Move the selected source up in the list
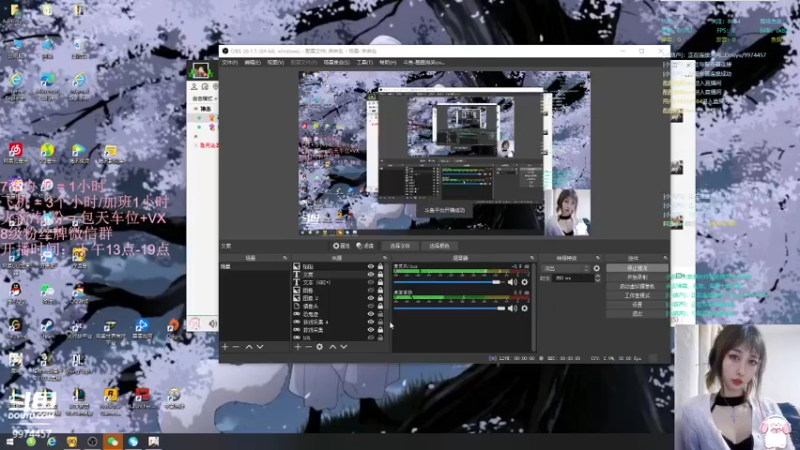Screen dimensions: 800x450 pyautogui.click(x=333, y=347)
